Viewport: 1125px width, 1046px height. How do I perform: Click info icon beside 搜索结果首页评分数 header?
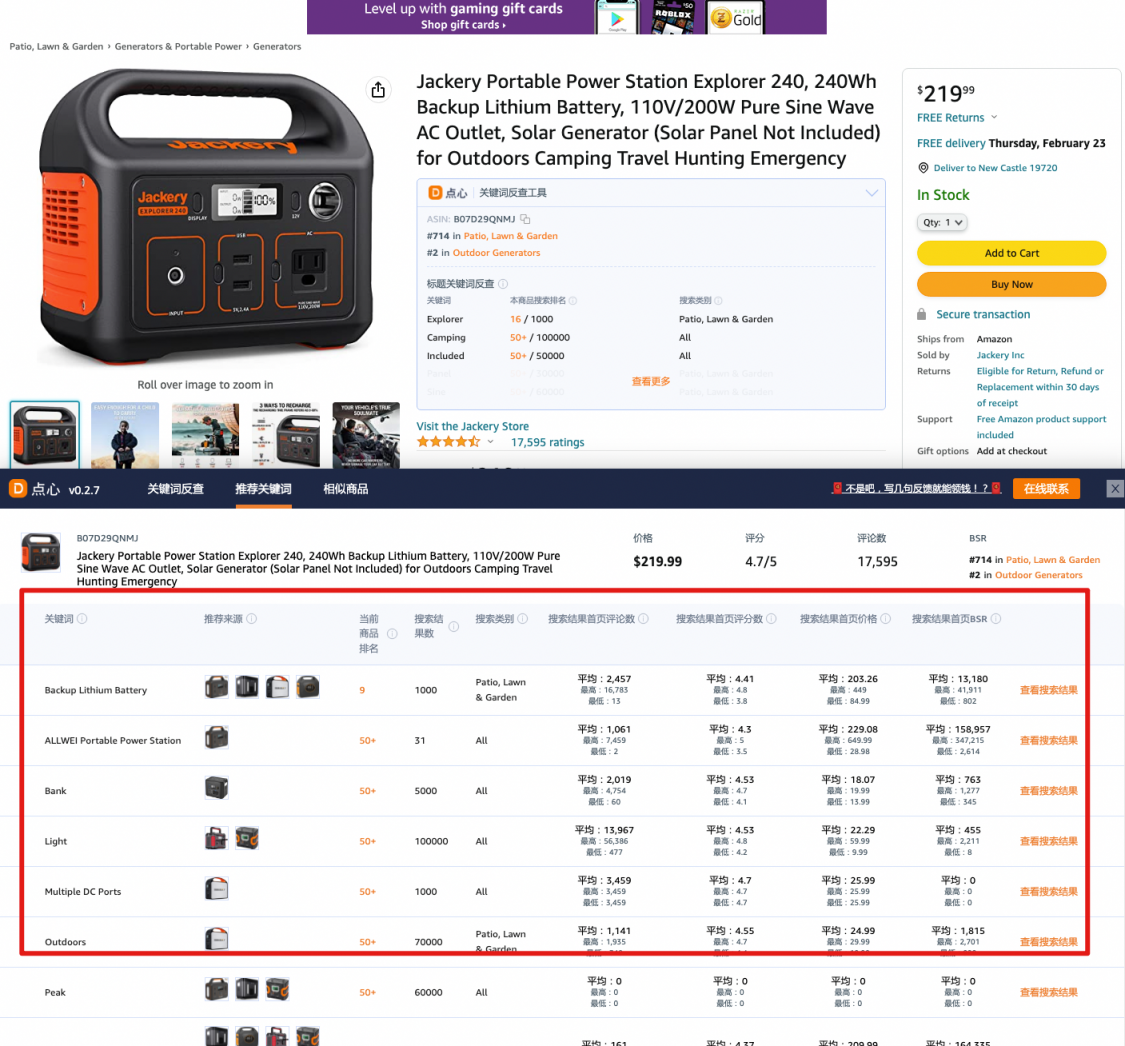pyautogui.click(x=771, y=618)
